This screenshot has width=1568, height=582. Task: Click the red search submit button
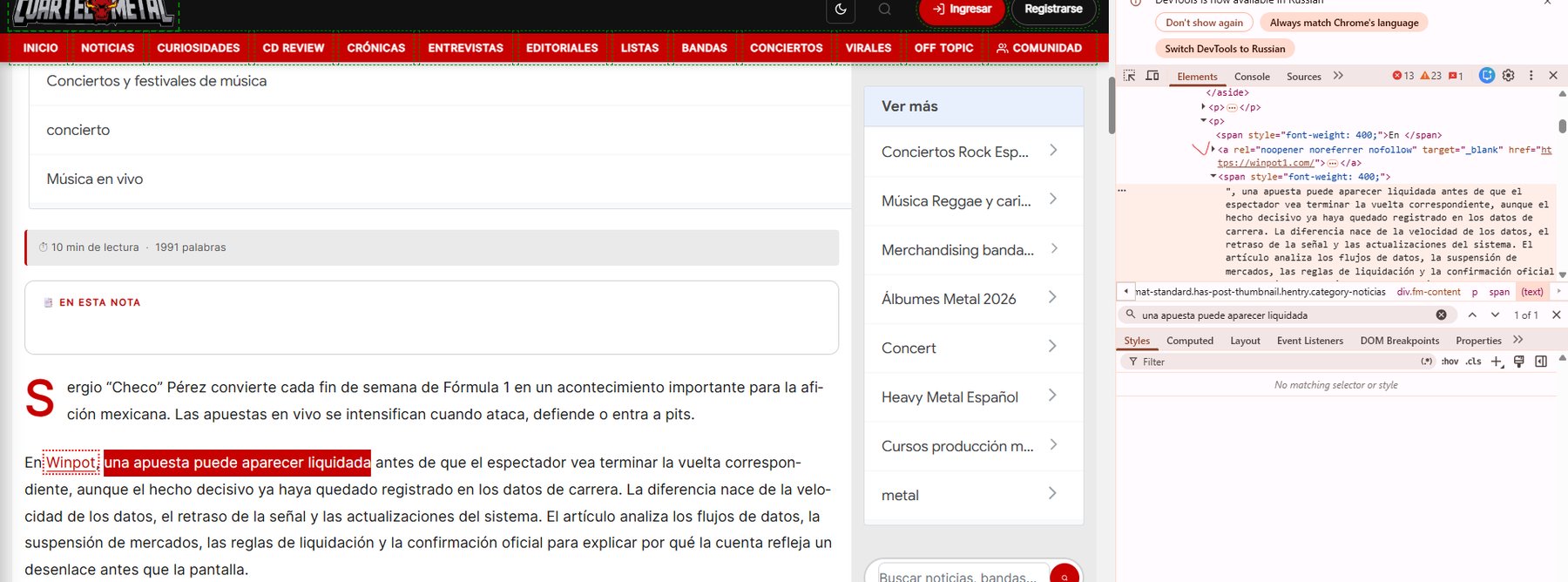tap(1064, 575)
